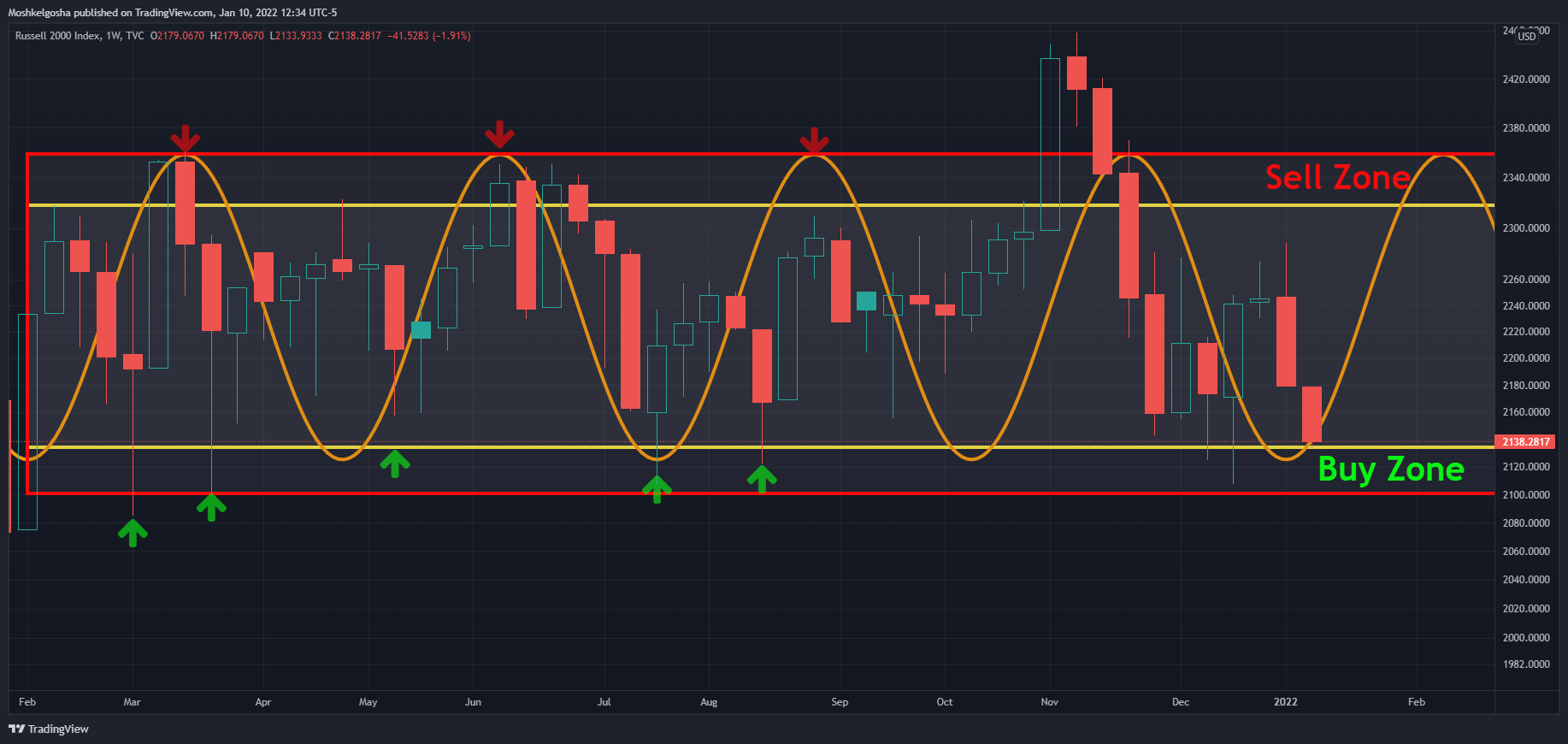Click price level 2100.0000 on axis
This screenshot has width=1568, height=744.
click(1526, 495)
